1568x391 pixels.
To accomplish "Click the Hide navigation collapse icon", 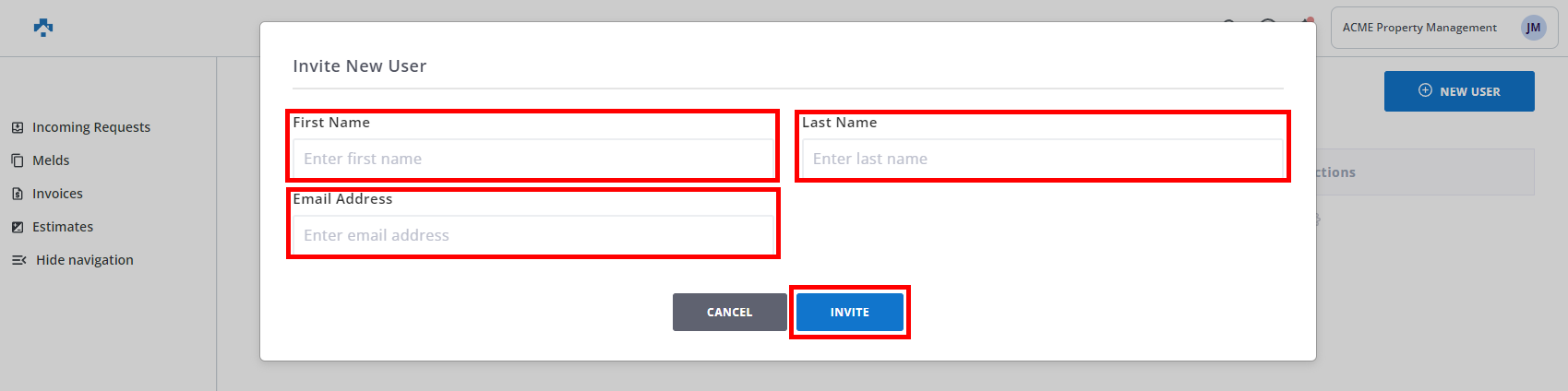I will click(x=18, y=260).
